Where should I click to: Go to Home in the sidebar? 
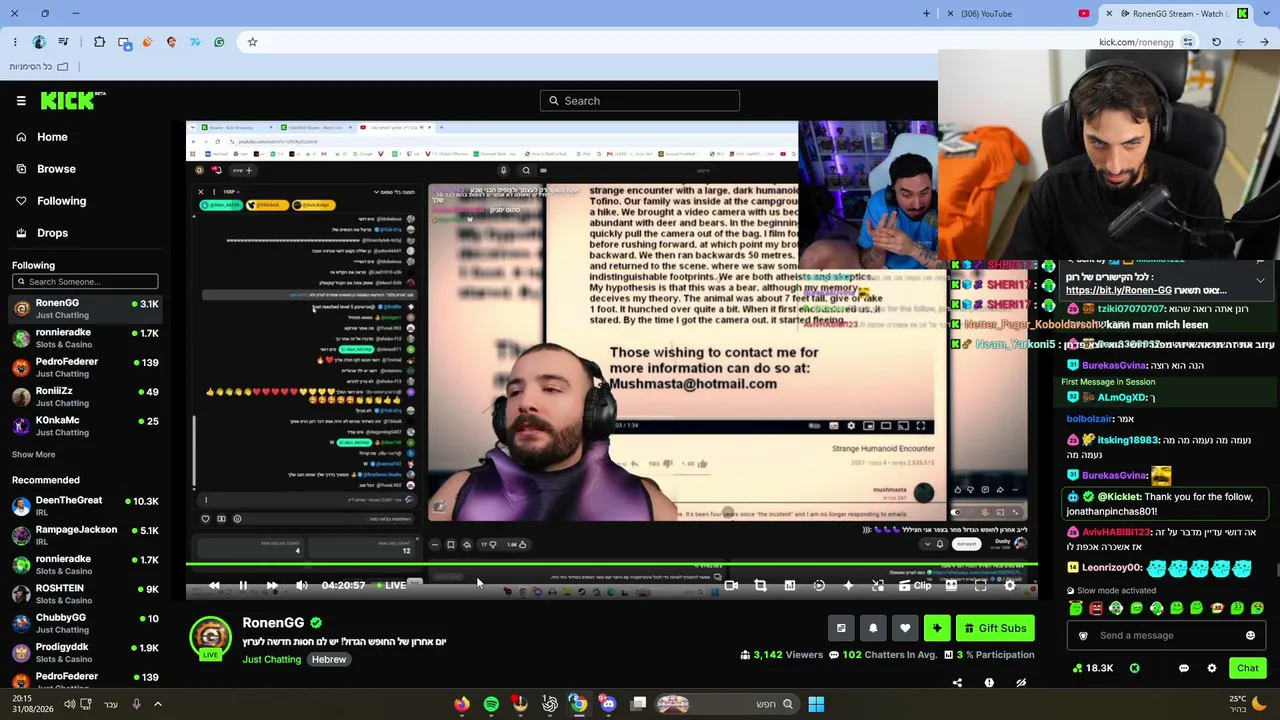point(52,137)
